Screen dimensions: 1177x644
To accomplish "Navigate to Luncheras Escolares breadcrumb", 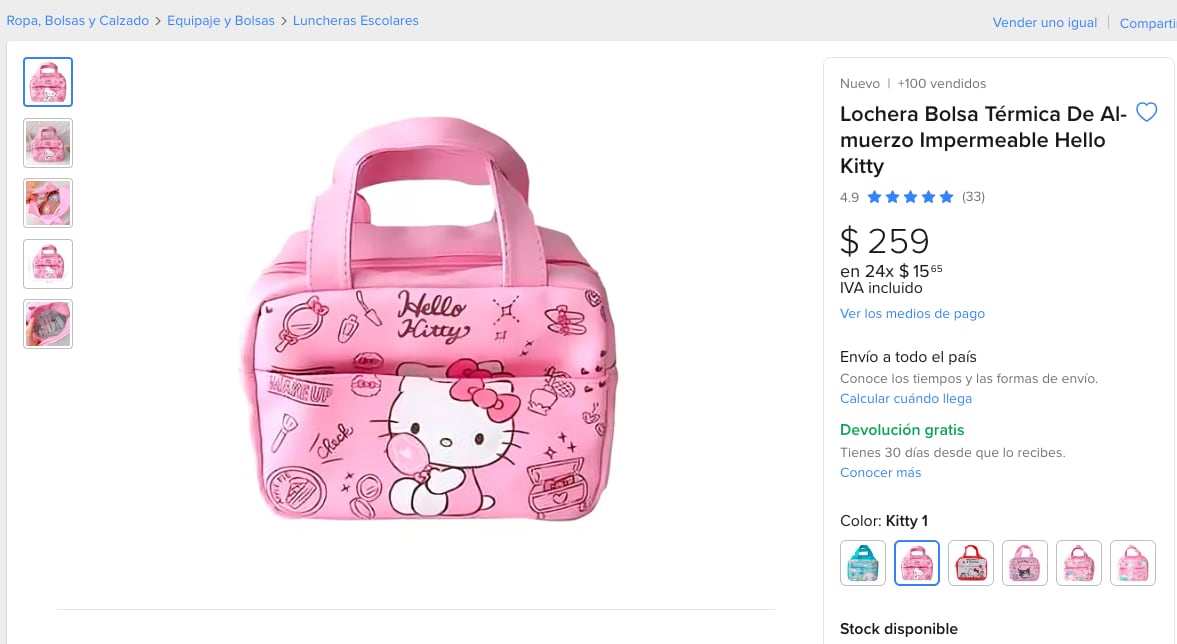I will [356, 21].
